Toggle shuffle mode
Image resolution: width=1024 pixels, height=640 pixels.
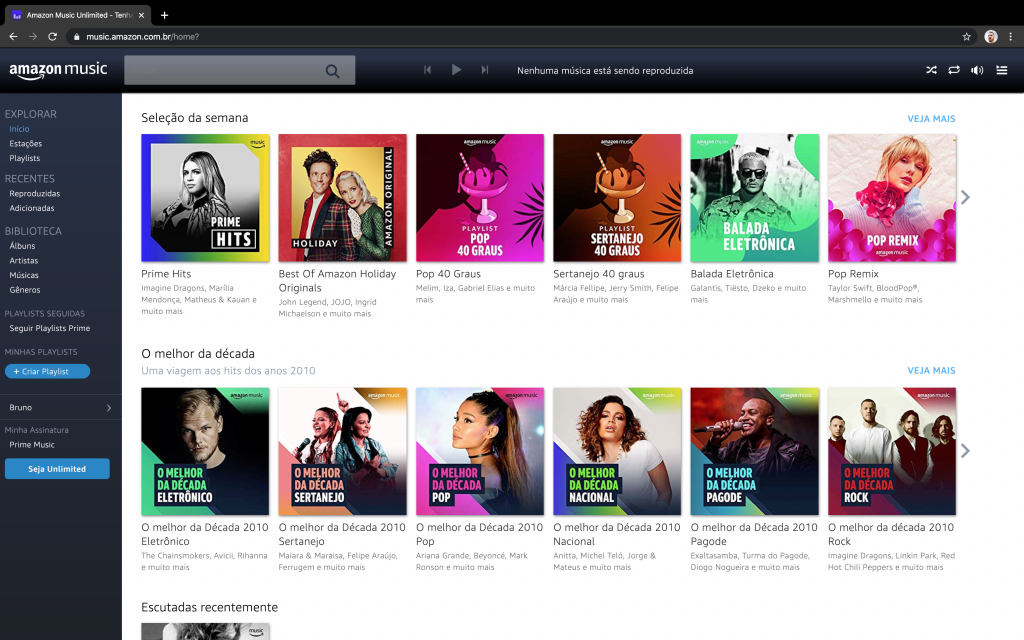point(931,70)
